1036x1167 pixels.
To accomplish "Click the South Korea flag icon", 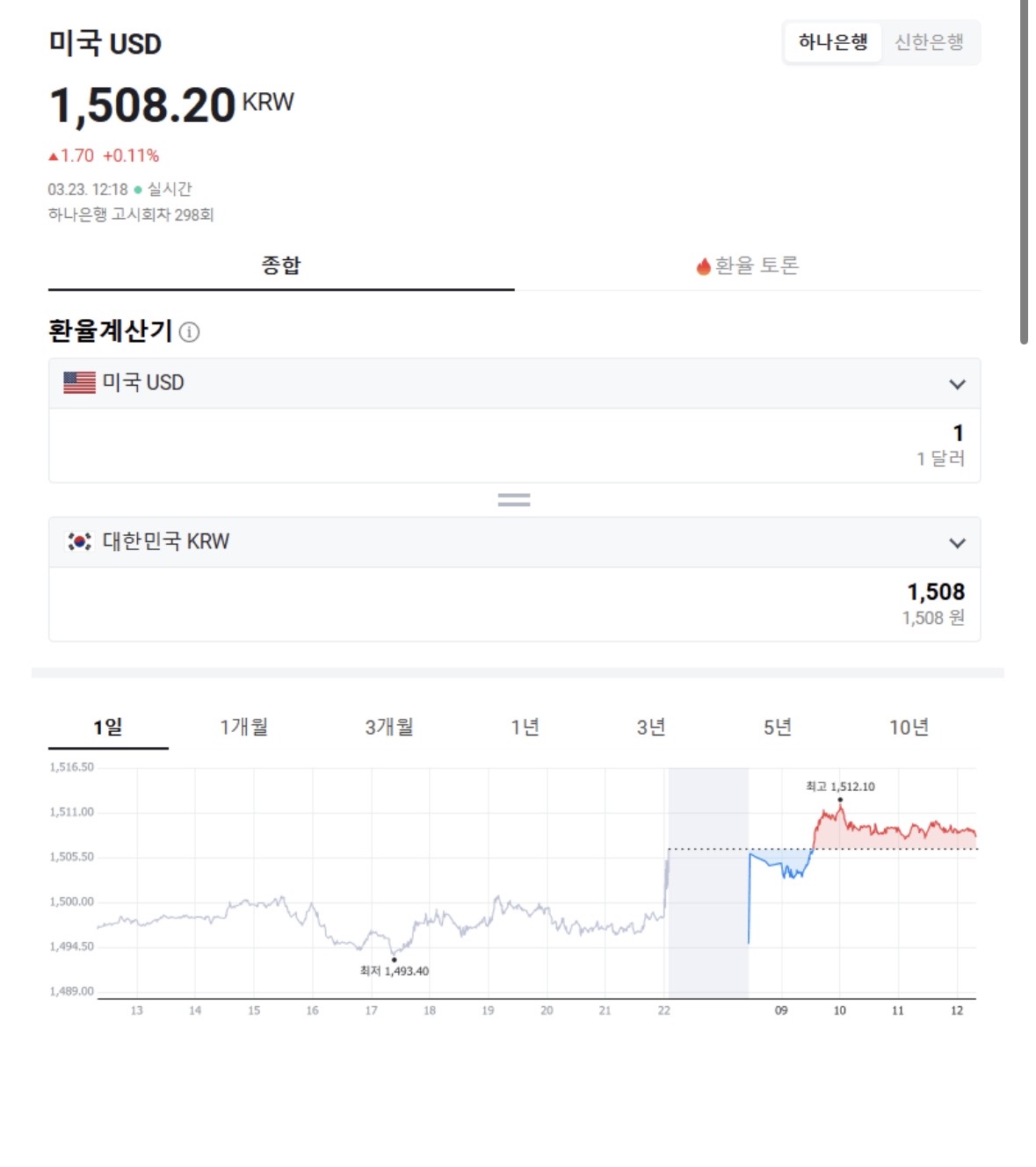I will point(79,541).
